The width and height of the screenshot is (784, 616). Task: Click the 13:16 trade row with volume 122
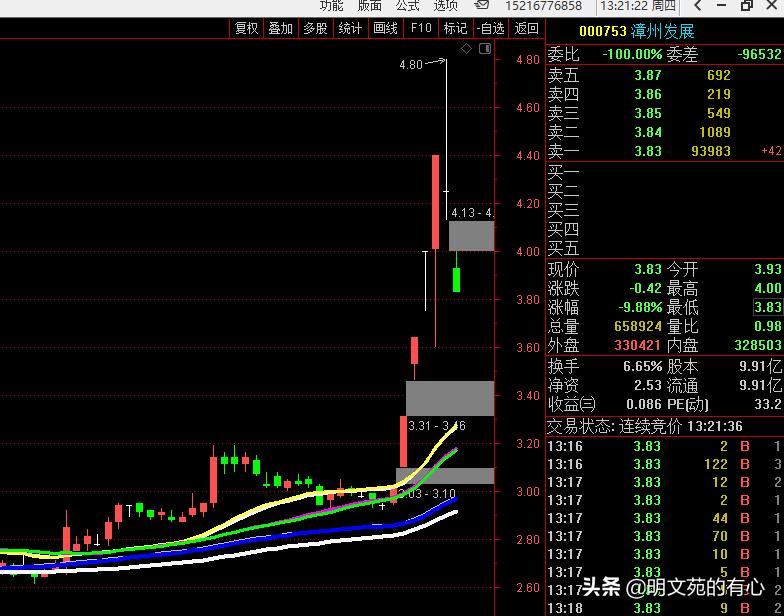665,464
